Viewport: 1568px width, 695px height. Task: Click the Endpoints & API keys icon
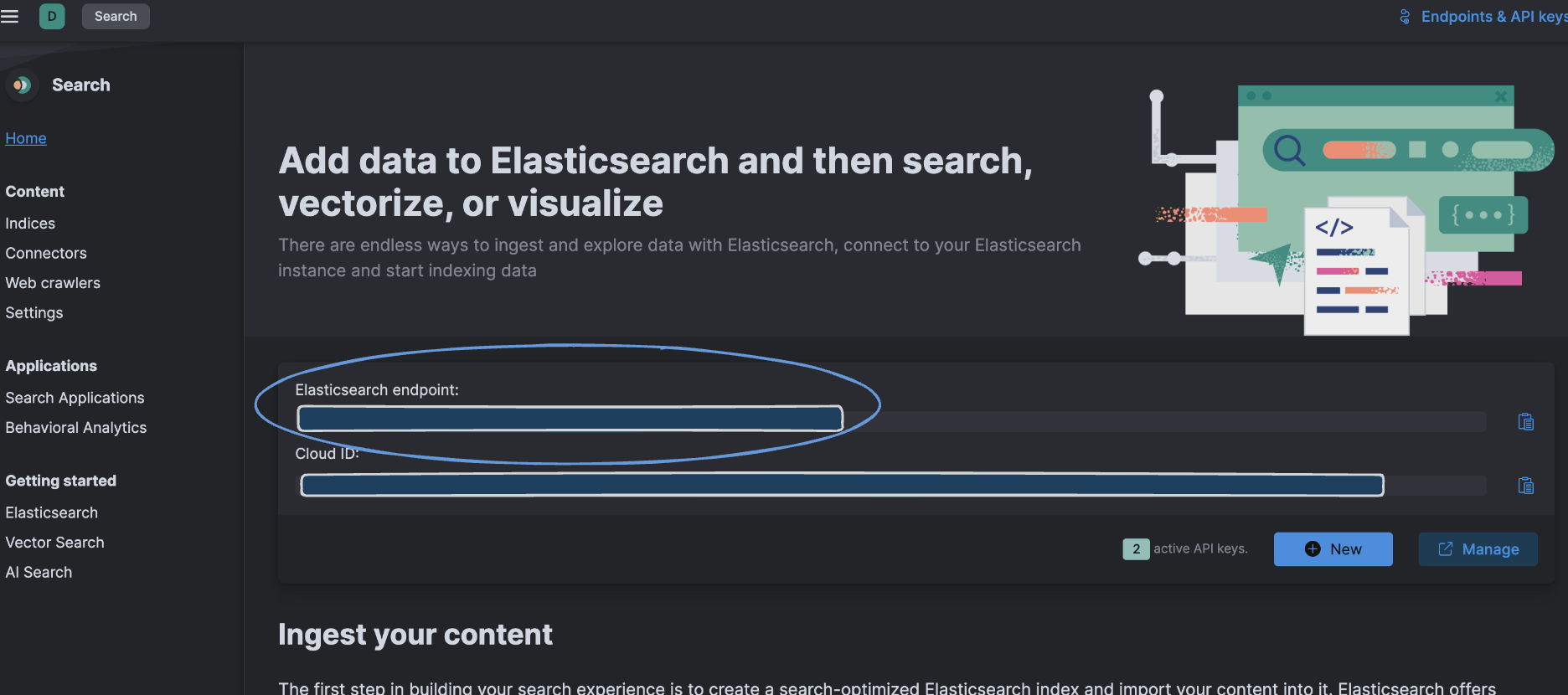1405,17
